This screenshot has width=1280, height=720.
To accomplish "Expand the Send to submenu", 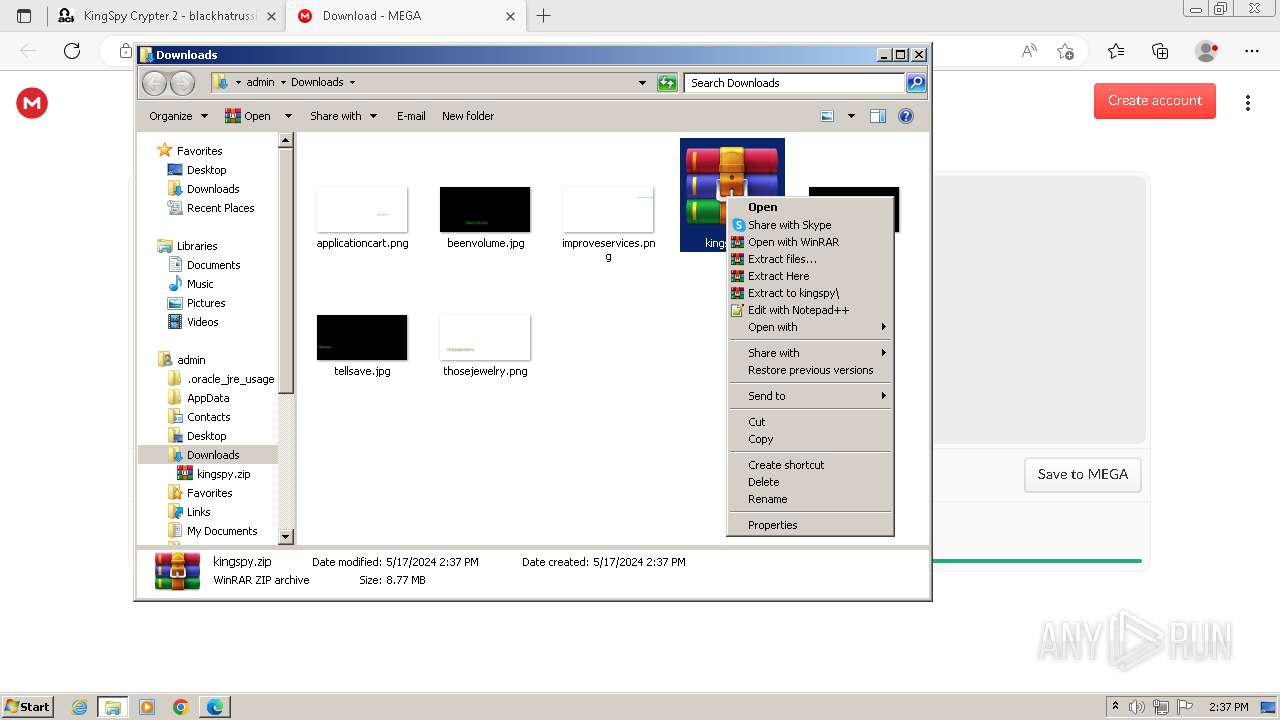I will pyautogui.click(x=810, y=396).
